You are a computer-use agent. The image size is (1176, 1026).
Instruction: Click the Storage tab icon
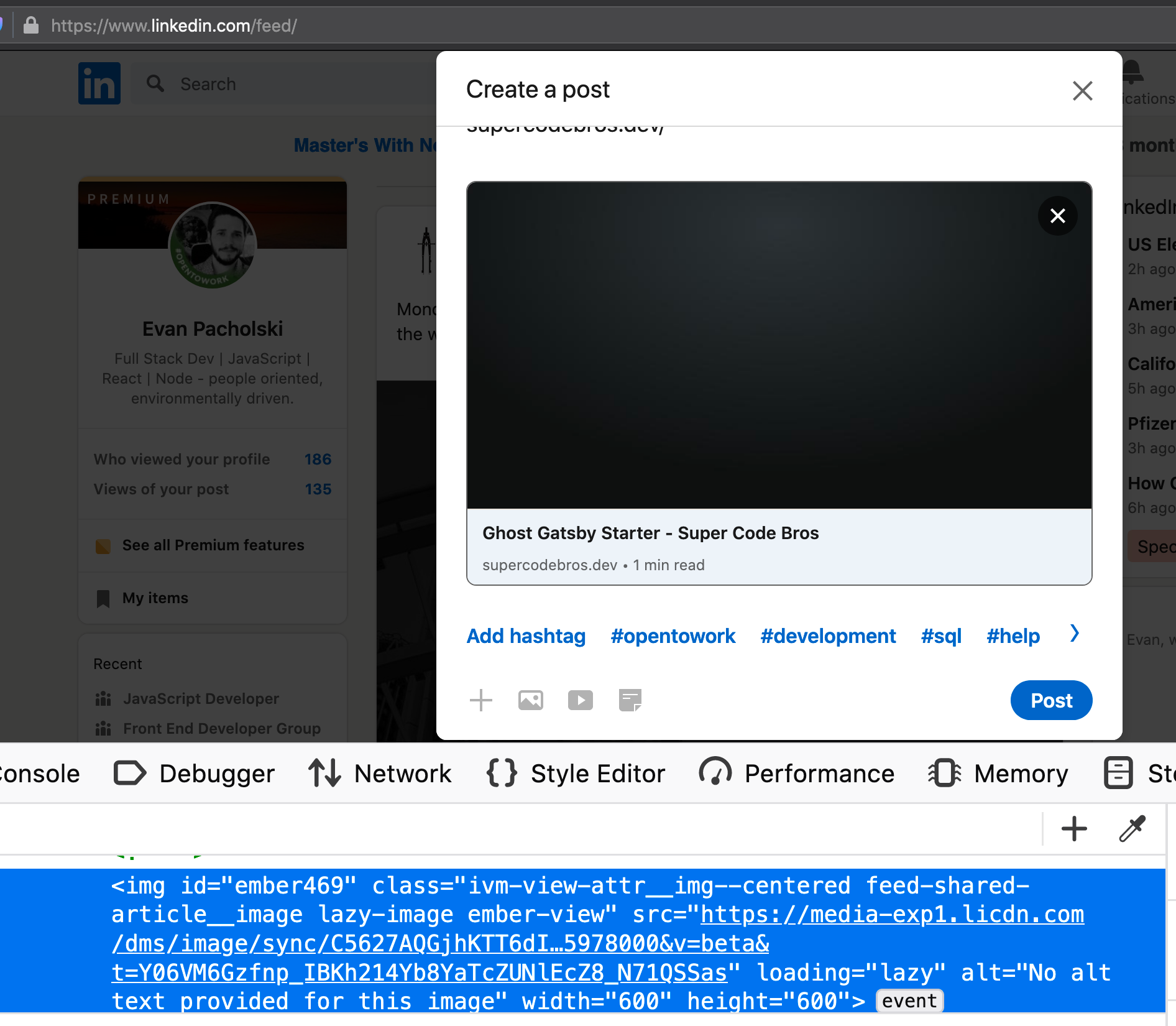(1118, 773)
